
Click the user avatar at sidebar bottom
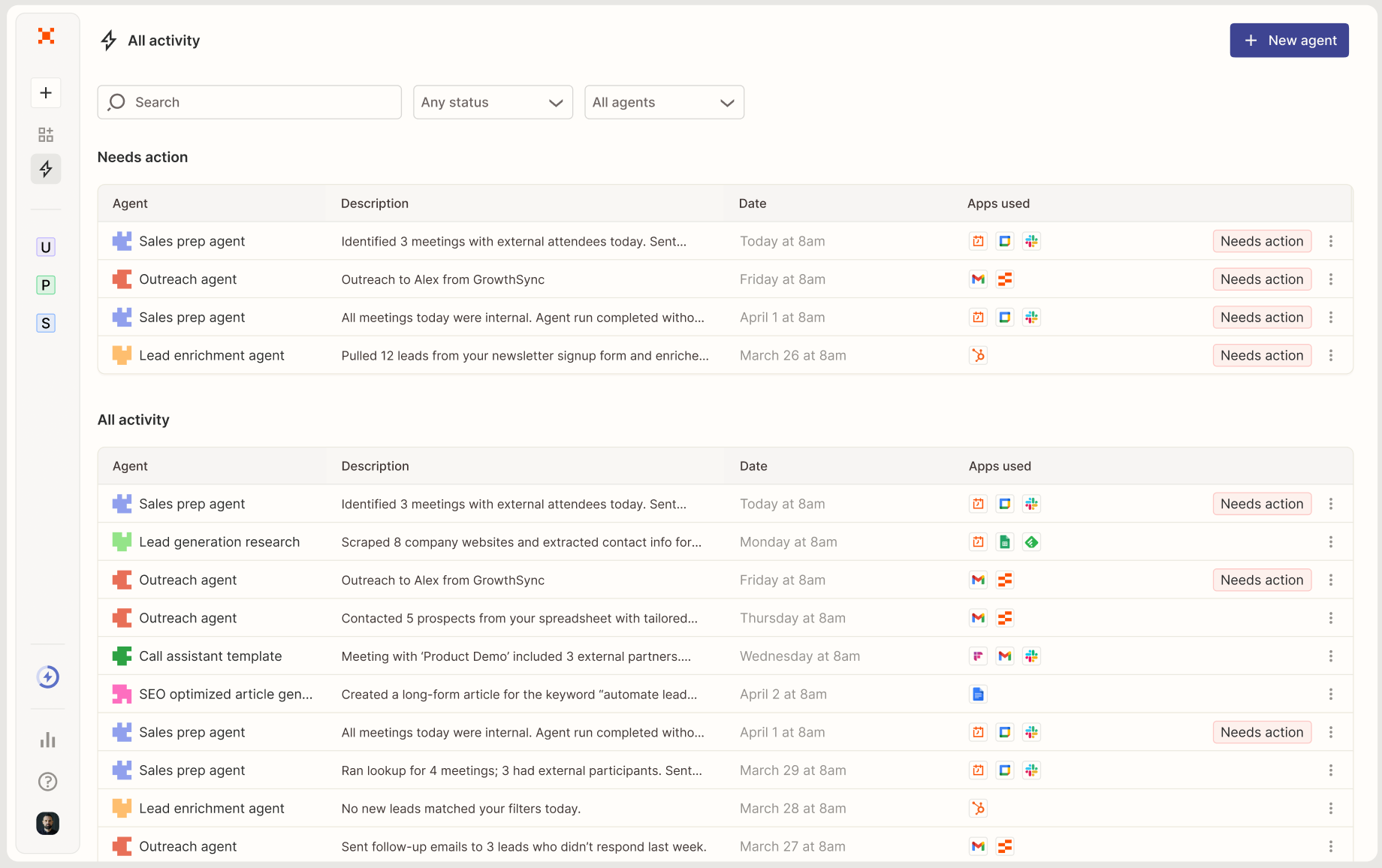click(47, 824)
